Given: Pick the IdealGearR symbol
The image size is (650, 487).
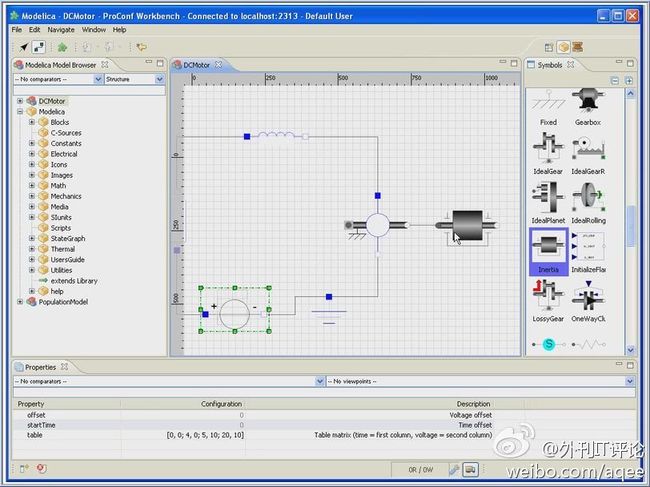Looking at the screenshot, I should tap(588, 154).
